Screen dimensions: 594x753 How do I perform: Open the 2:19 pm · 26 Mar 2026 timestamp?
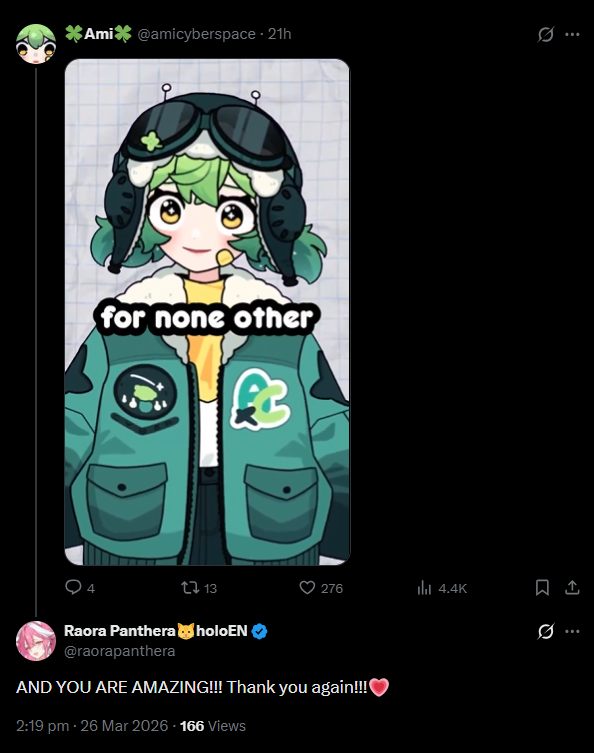click(92, 726)
